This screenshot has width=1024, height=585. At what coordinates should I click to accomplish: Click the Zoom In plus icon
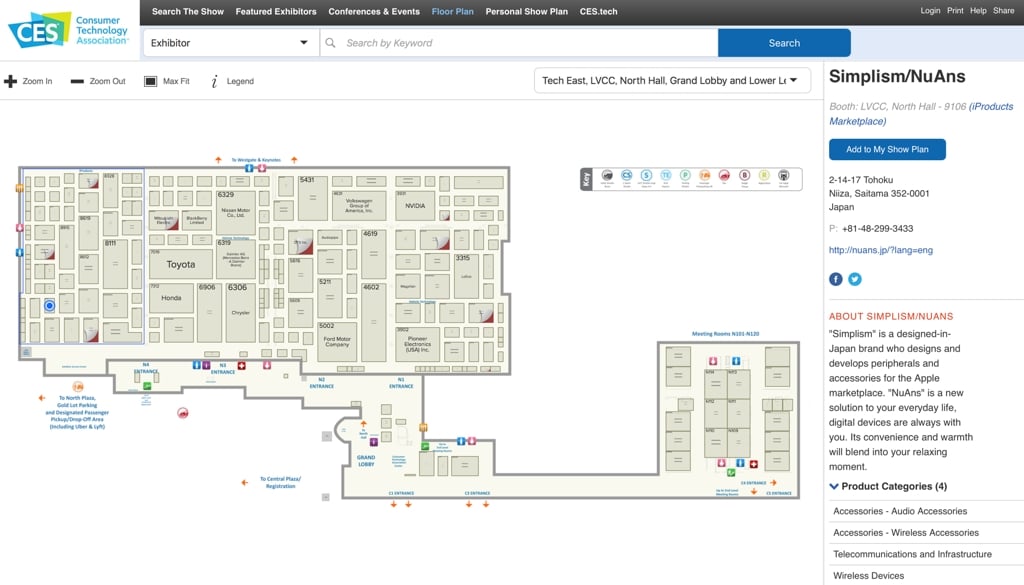11,81
